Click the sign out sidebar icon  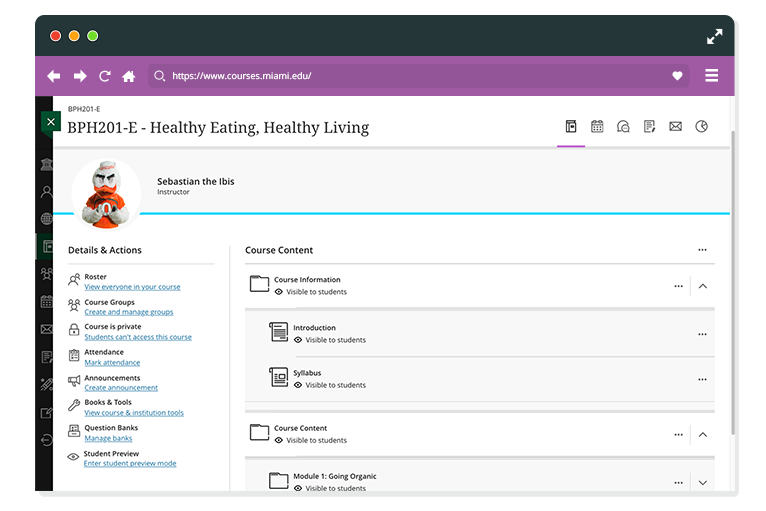pyautogui.click(x=47, y=440)
